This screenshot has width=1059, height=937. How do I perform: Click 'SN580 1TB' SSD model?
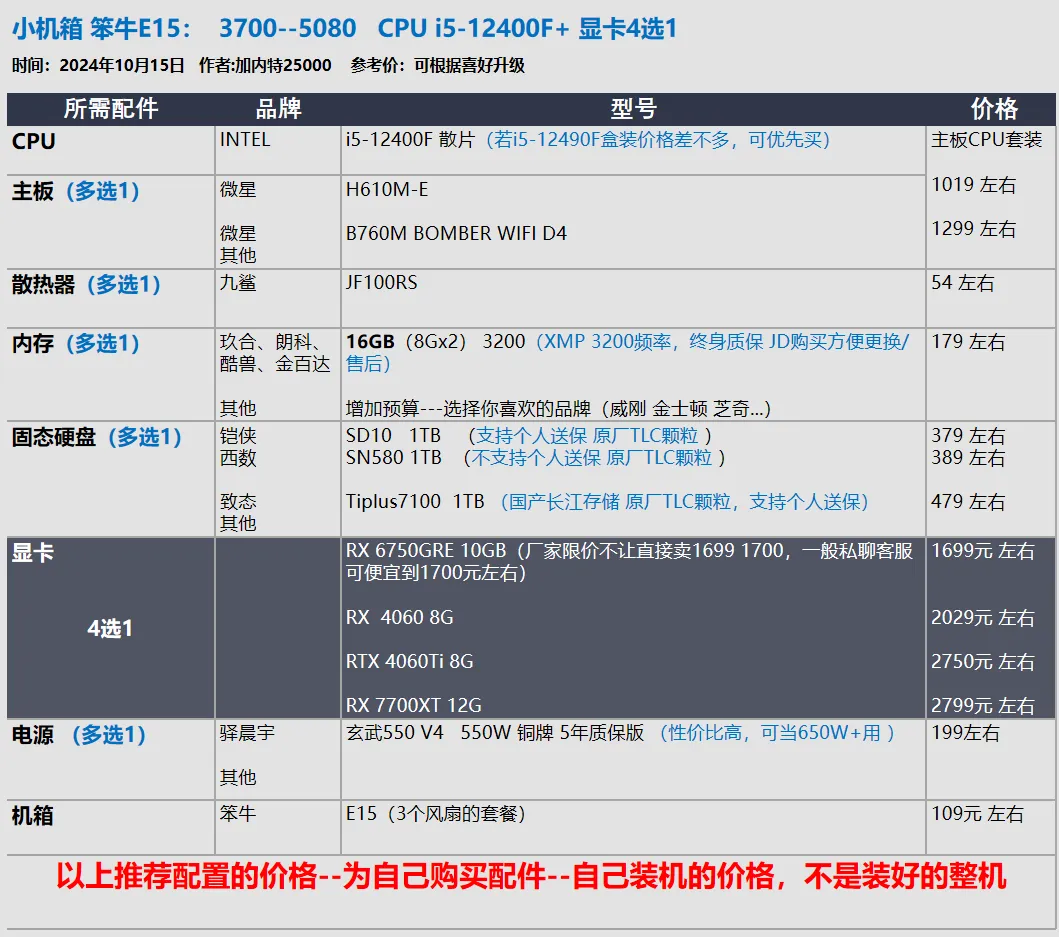point(393,458)
